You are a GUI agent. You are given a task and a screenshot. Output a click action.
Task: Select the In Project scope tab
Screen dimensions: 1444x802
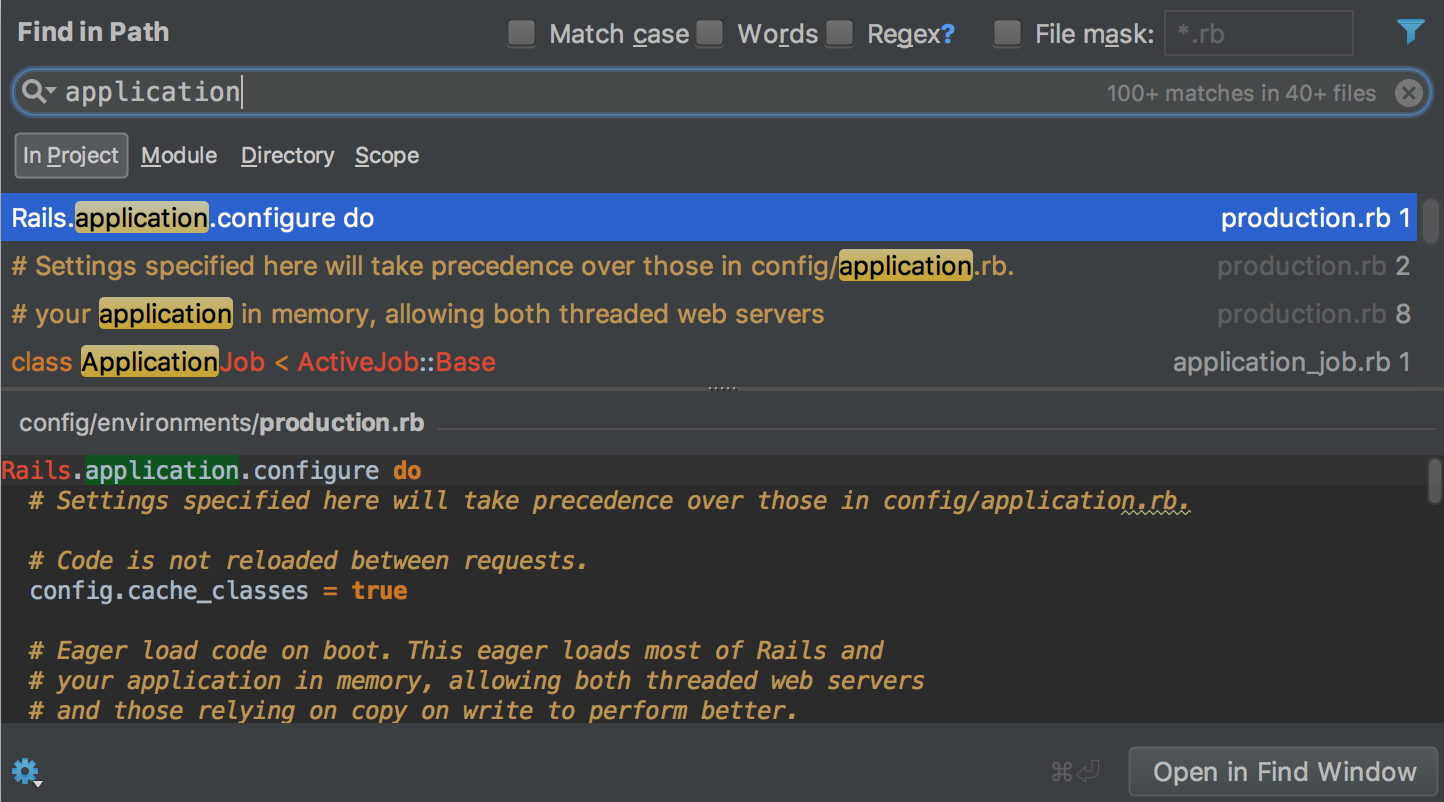click(71, 155)
